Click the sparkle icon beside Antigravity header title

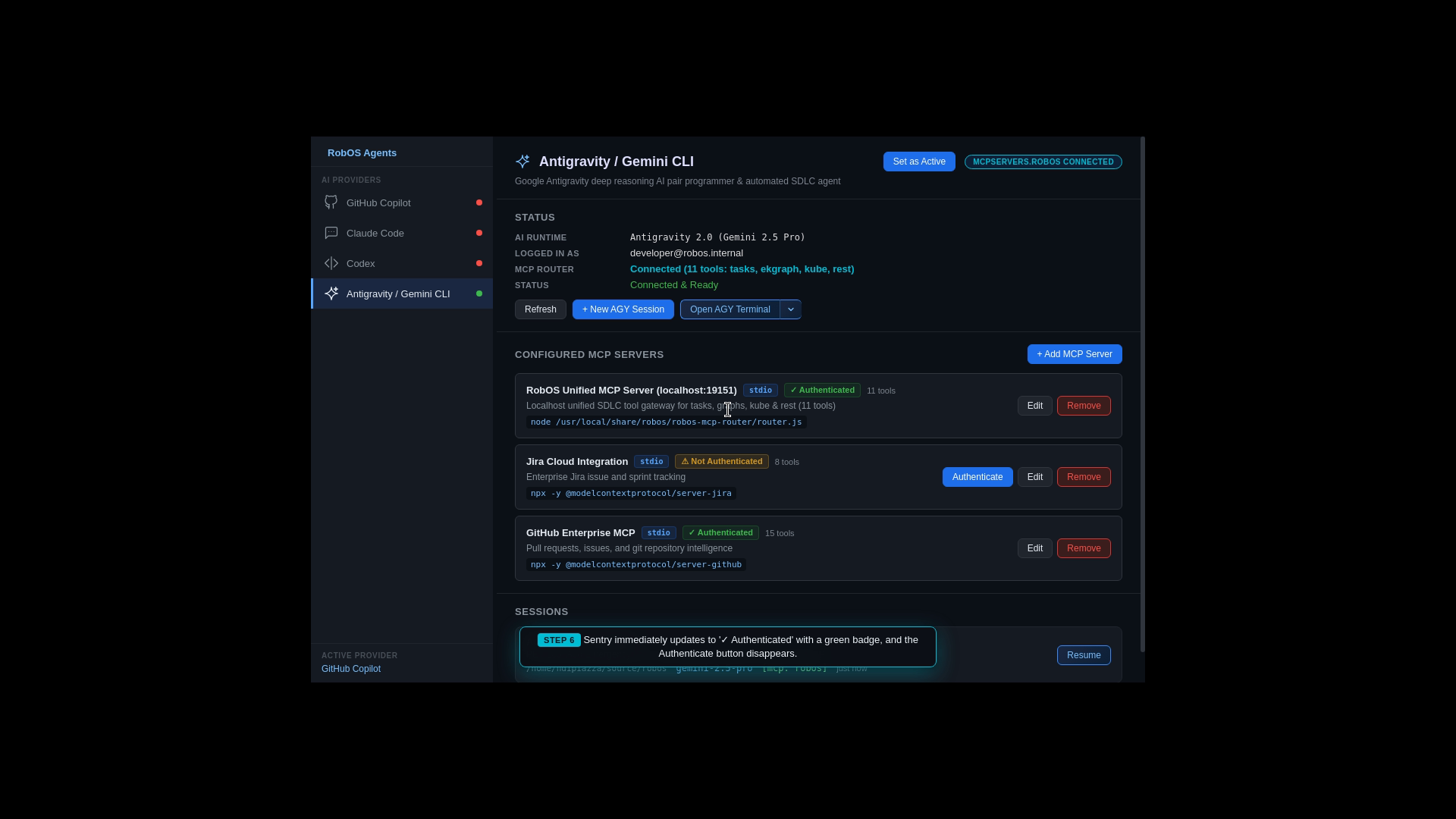click(x=522, y=162)
